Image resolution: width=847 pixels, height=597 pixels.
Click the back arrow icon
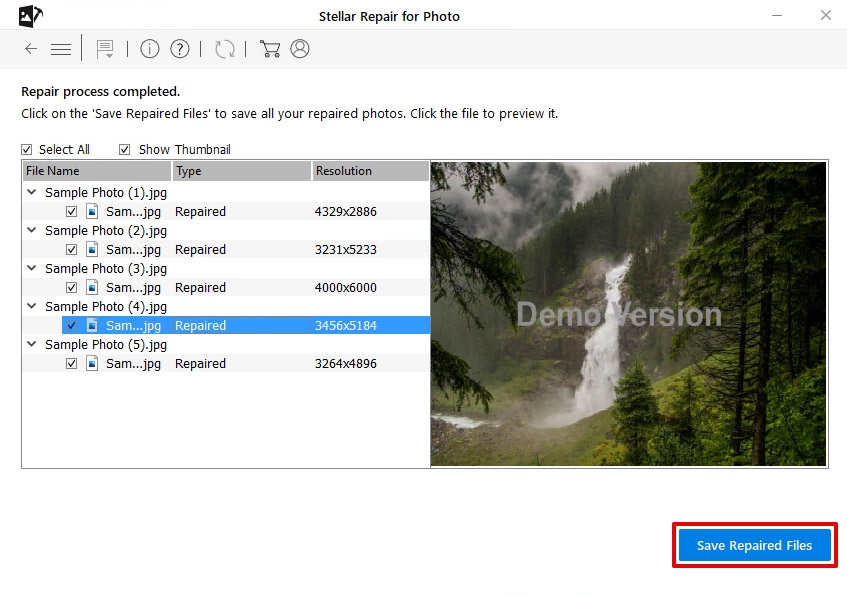click(x=31, y=49)
